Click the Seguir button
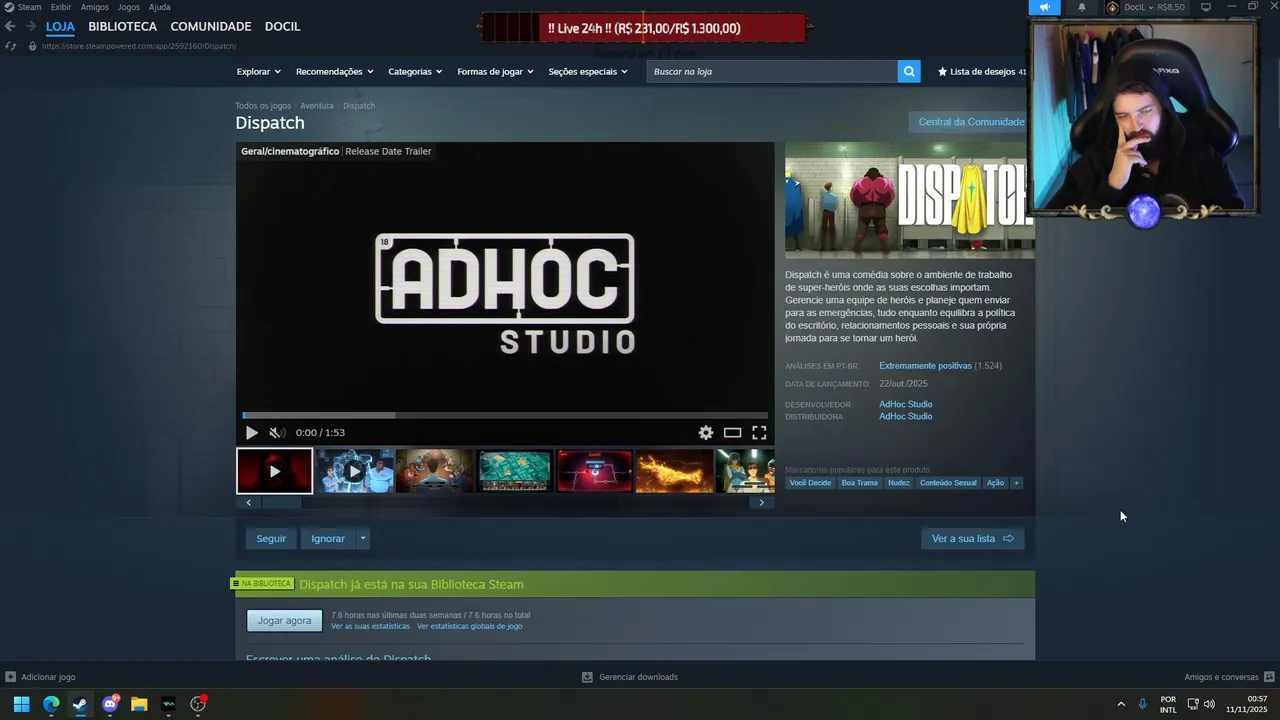Image resolution: width=1280 pixels, height=720 pixels. [x=271, y=538]
